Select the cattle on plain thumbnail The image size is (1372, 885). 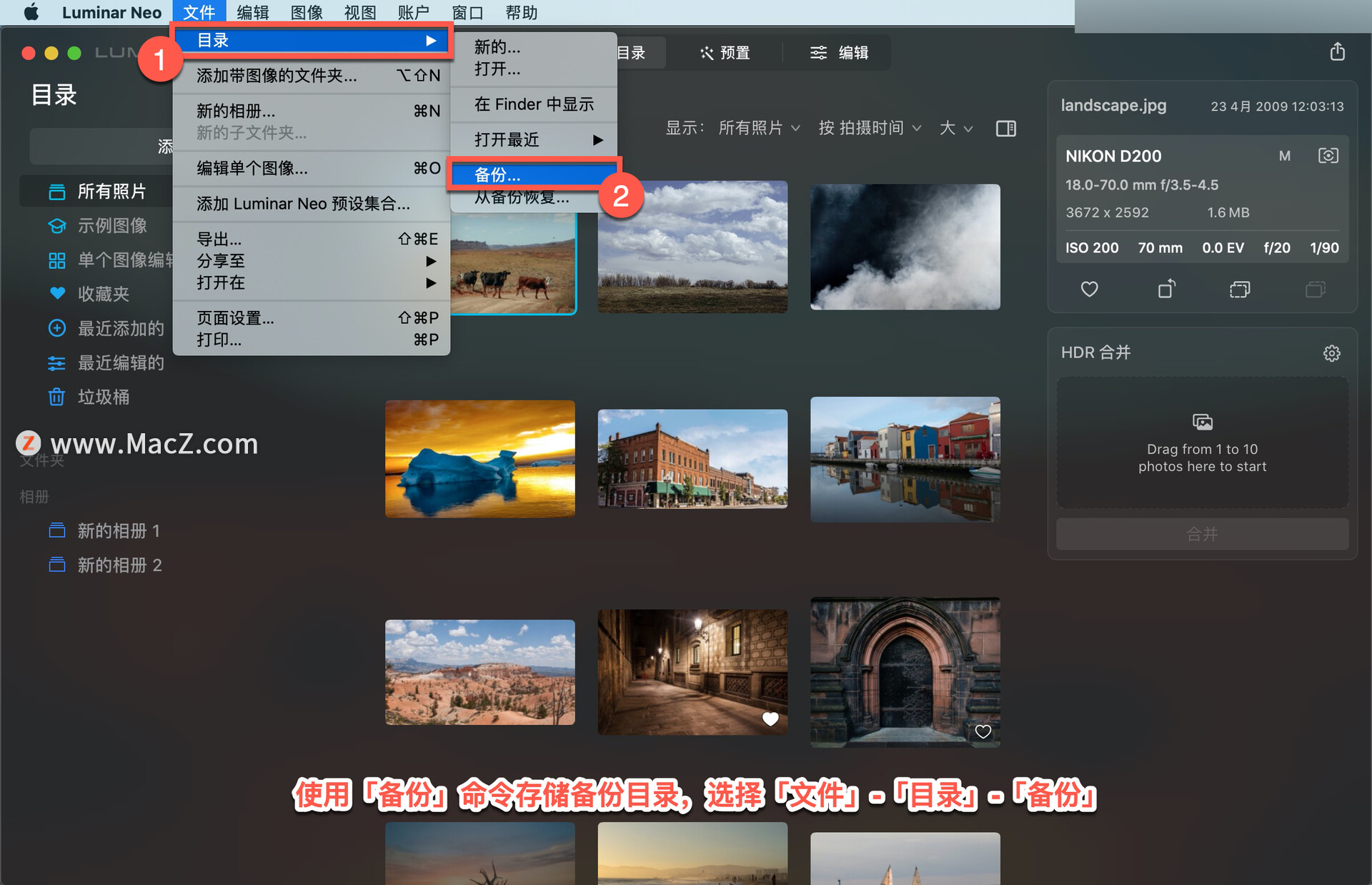513,264
